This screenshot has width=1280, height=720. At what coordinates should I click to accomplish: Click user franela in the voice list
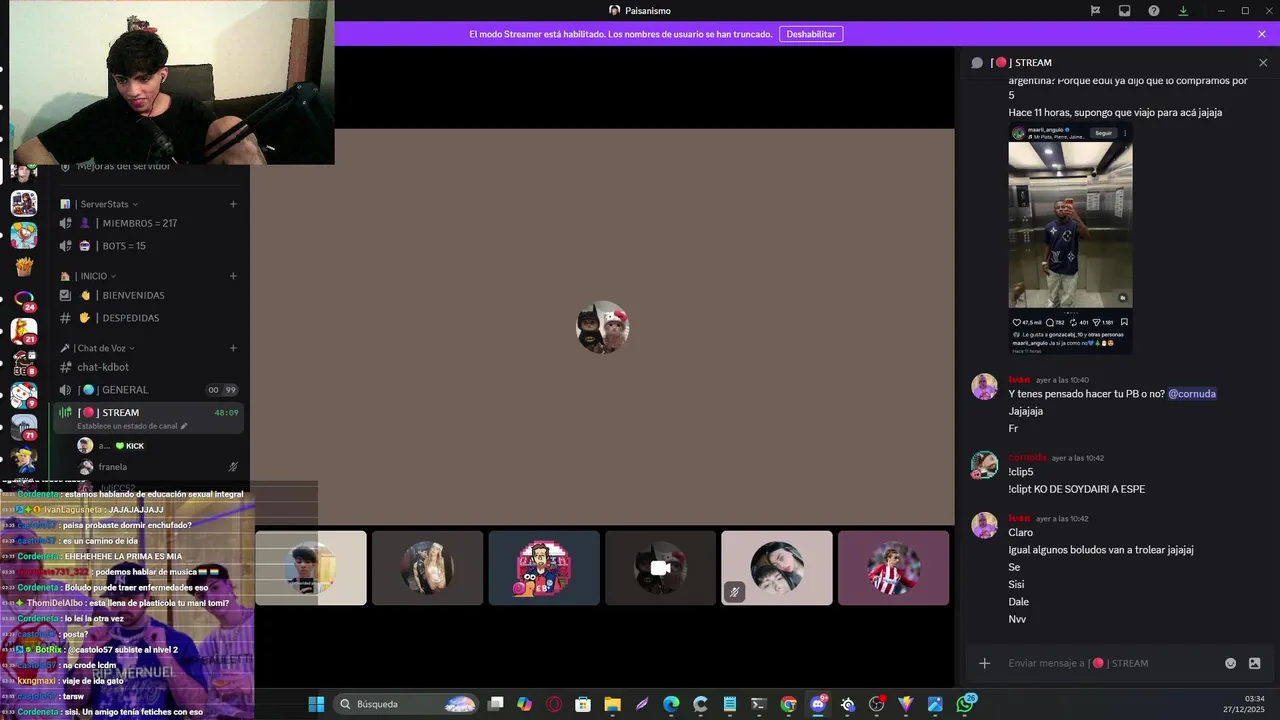click(113, 467)
